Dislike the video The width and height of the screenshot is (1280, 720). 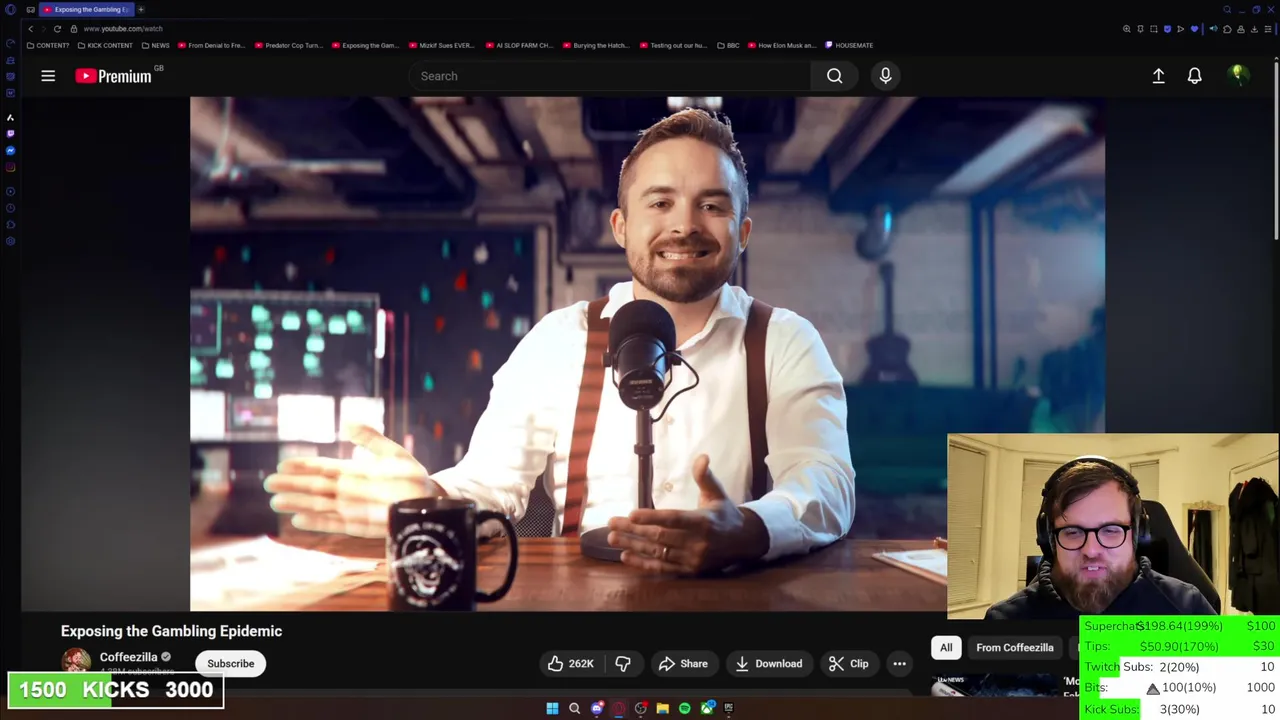point(622,664)
